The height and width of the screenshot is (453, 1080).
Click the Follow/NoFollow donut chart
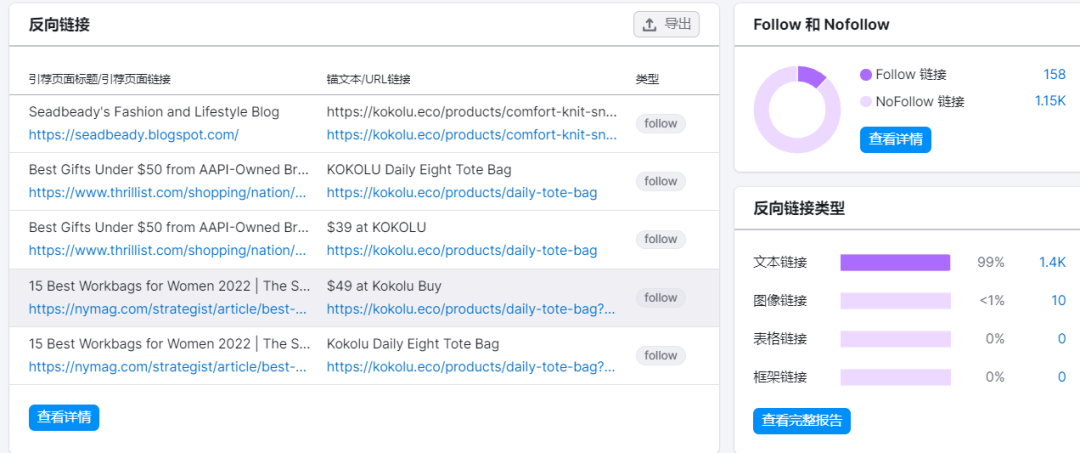tap(797, 110)
